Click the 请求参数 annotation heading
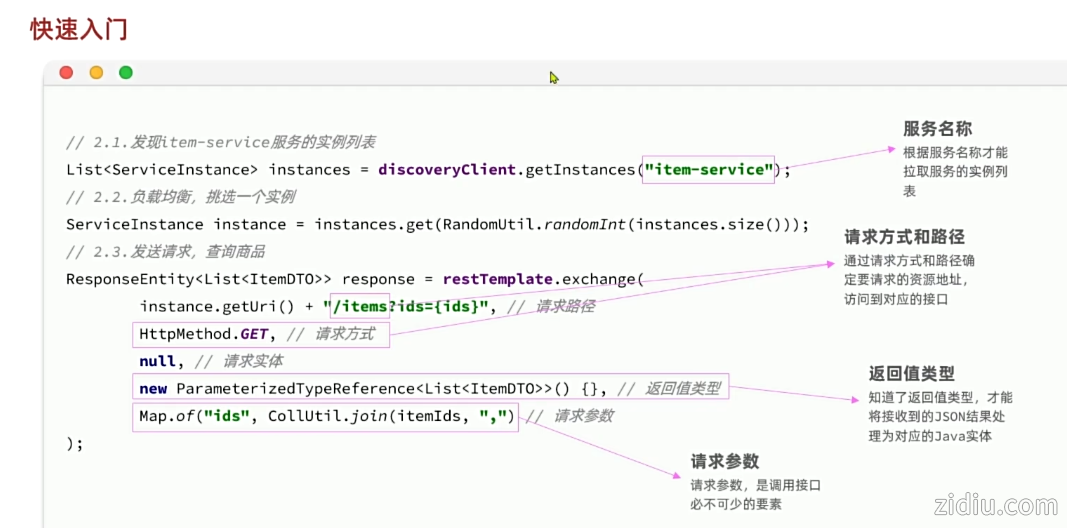The width and height of the screenshot is (1067, 528). pyautogui.click(x=725, y=461)
